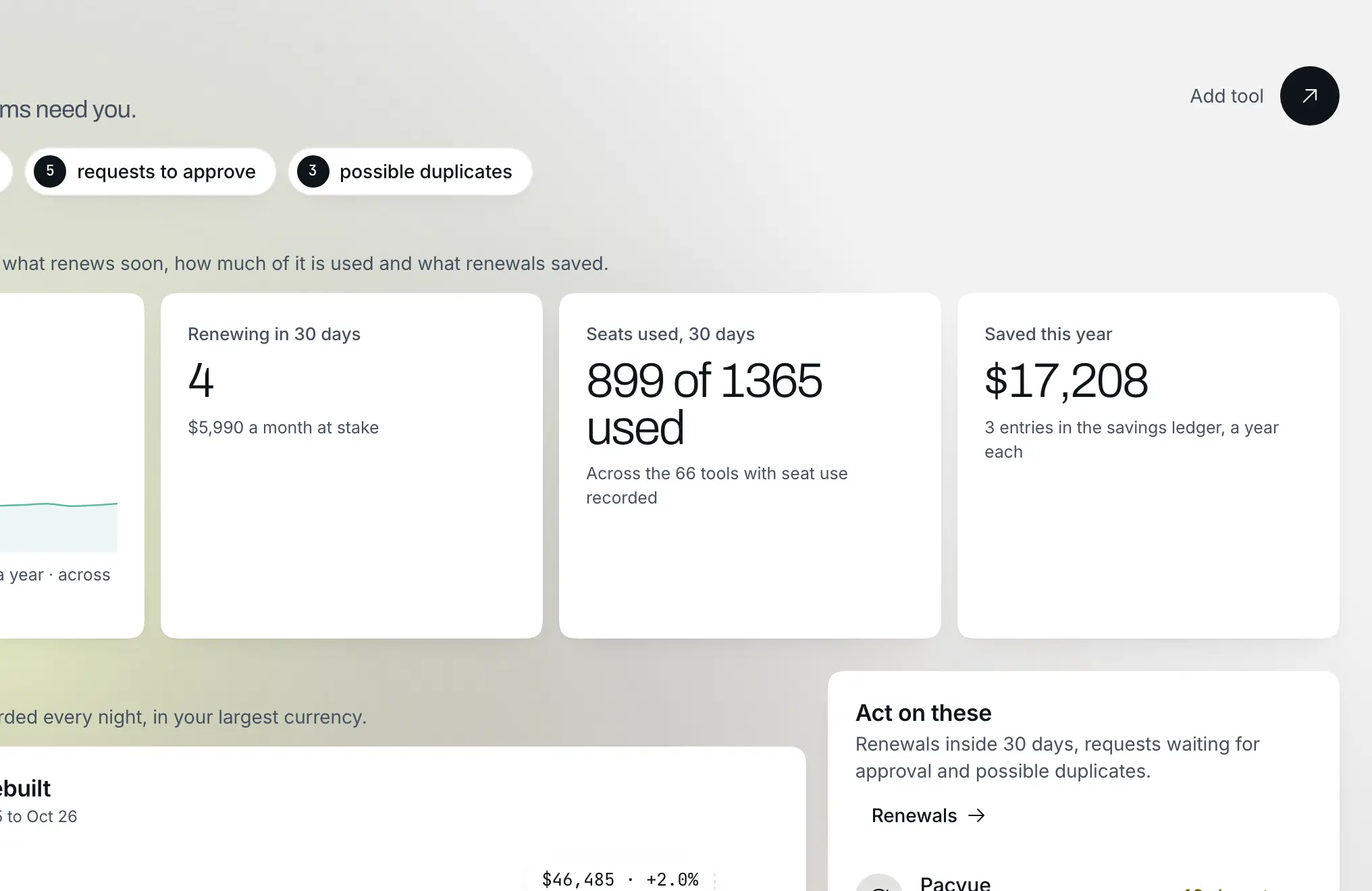Click '$5,990 a month at stake' text

click(284, 427)
